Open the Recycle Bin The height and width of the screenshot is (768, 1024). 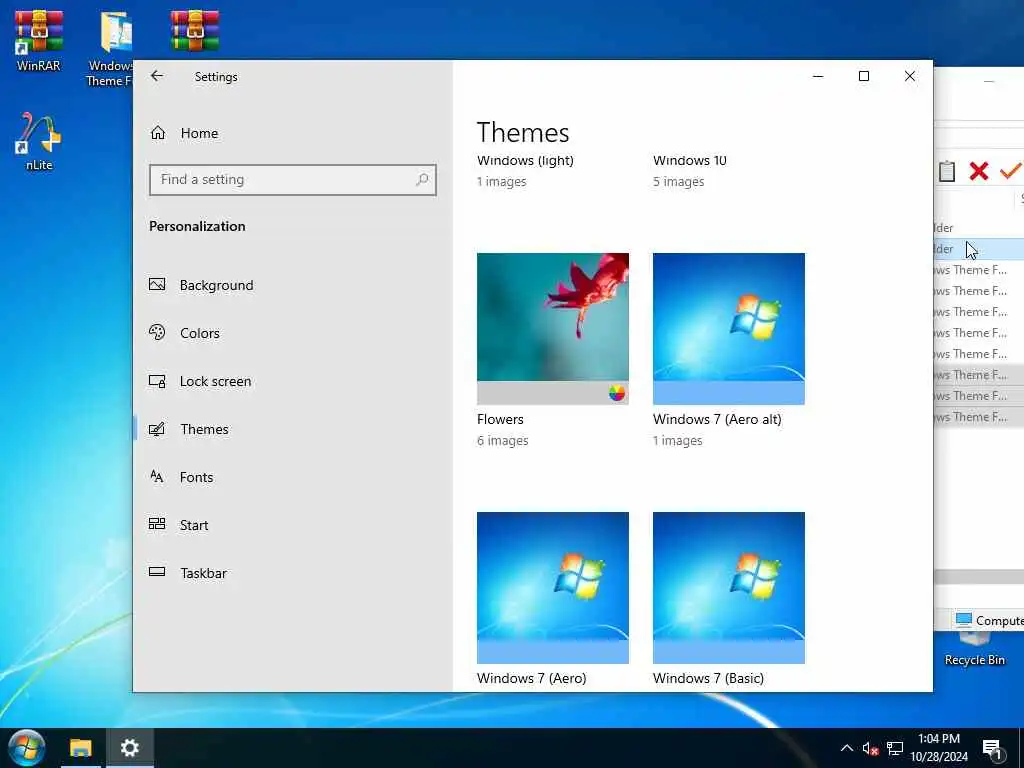[x=974, y=648]
